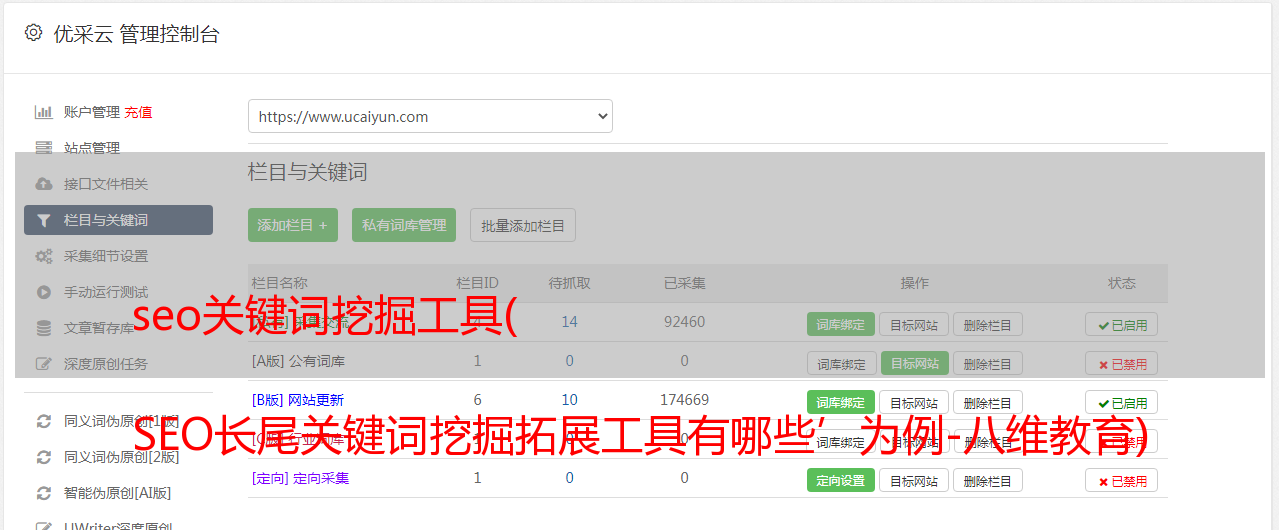The image size is (1279, 530).
Task: Toggle the 已启用 status in the 92460 row
Action: pos(1122,324)
